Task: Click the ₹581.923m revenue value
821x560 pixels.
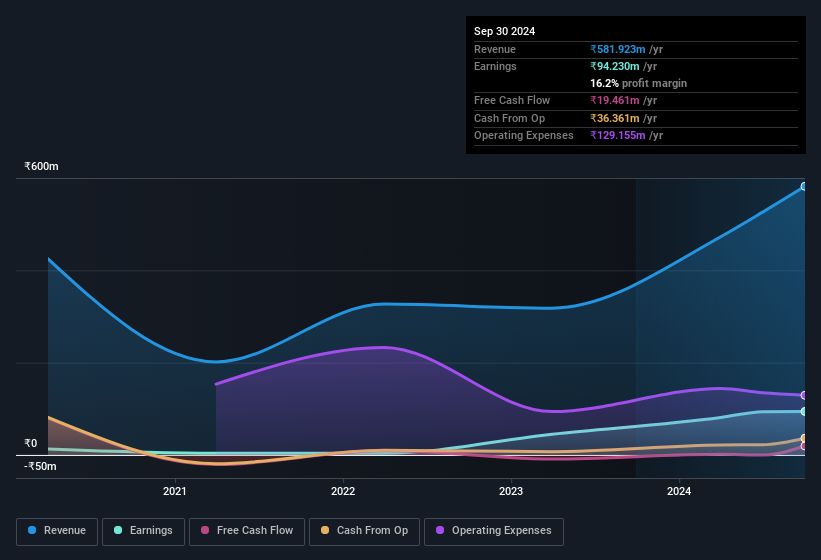Action: (x=618, y=49)
